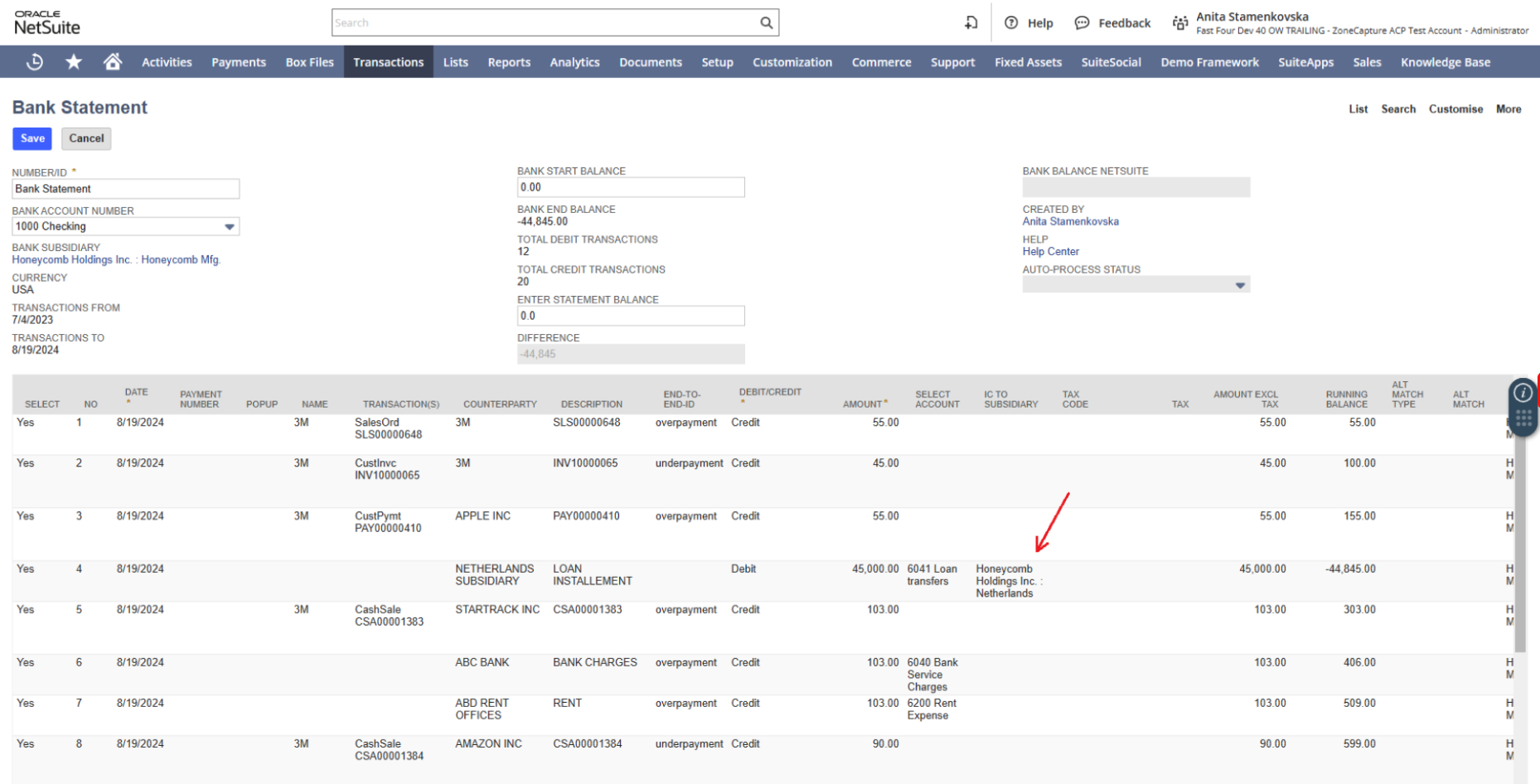The height and width of the screenshot is (784, 1540).
Task: Open the Demo Framework menu
Action: (1210, 62)
